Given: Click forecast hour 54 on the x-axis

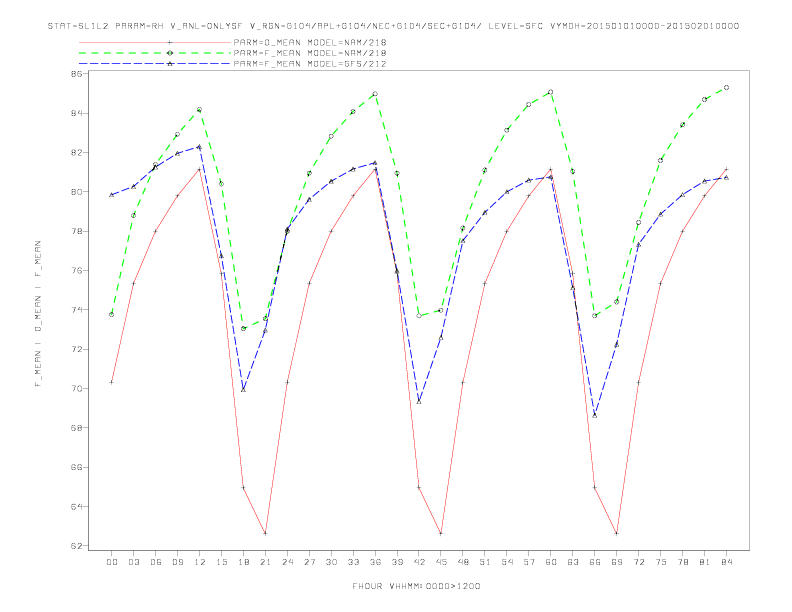Looking at the screenshot, I should point(507,562).
